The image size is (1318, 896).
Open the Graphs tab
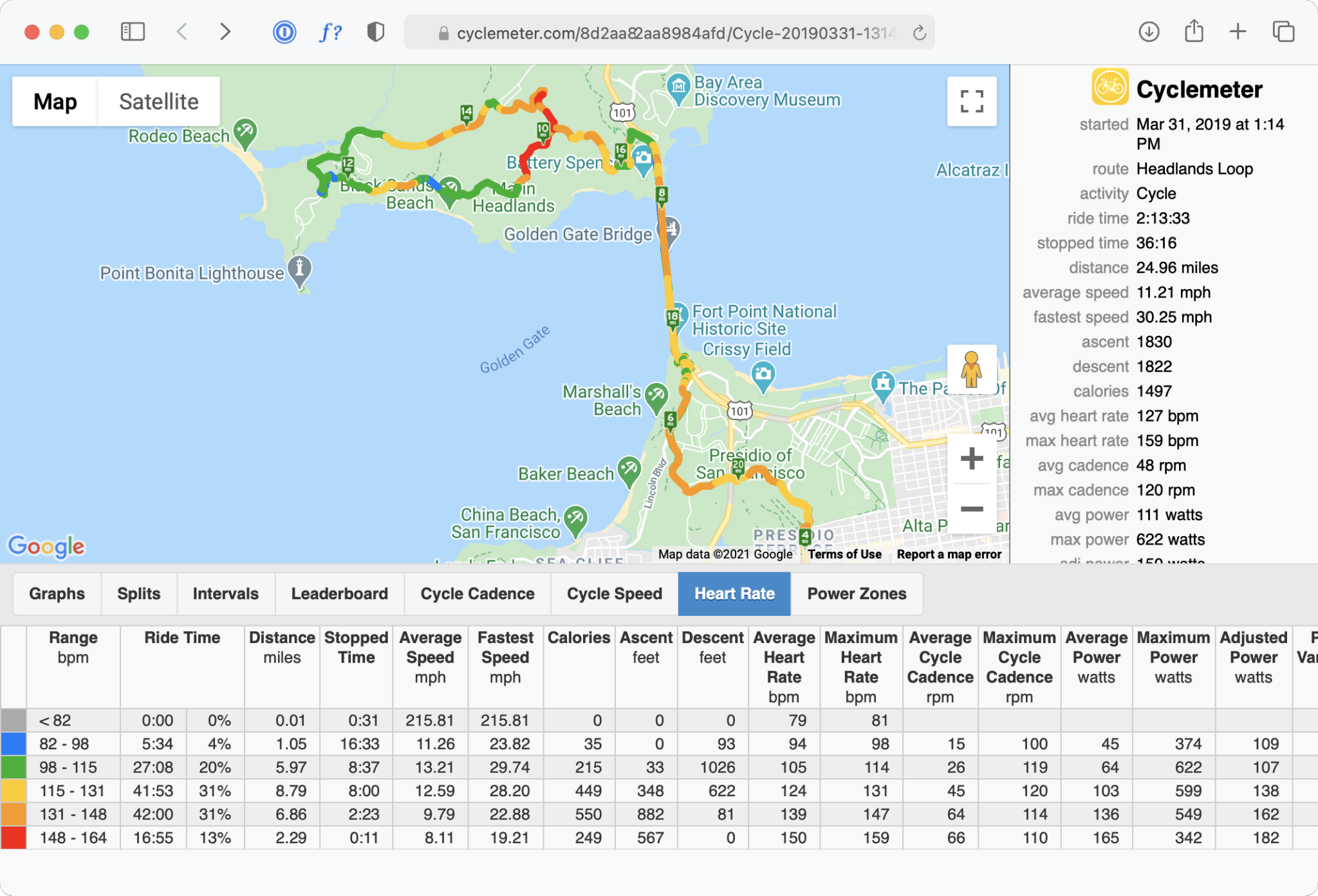(57, 593)
